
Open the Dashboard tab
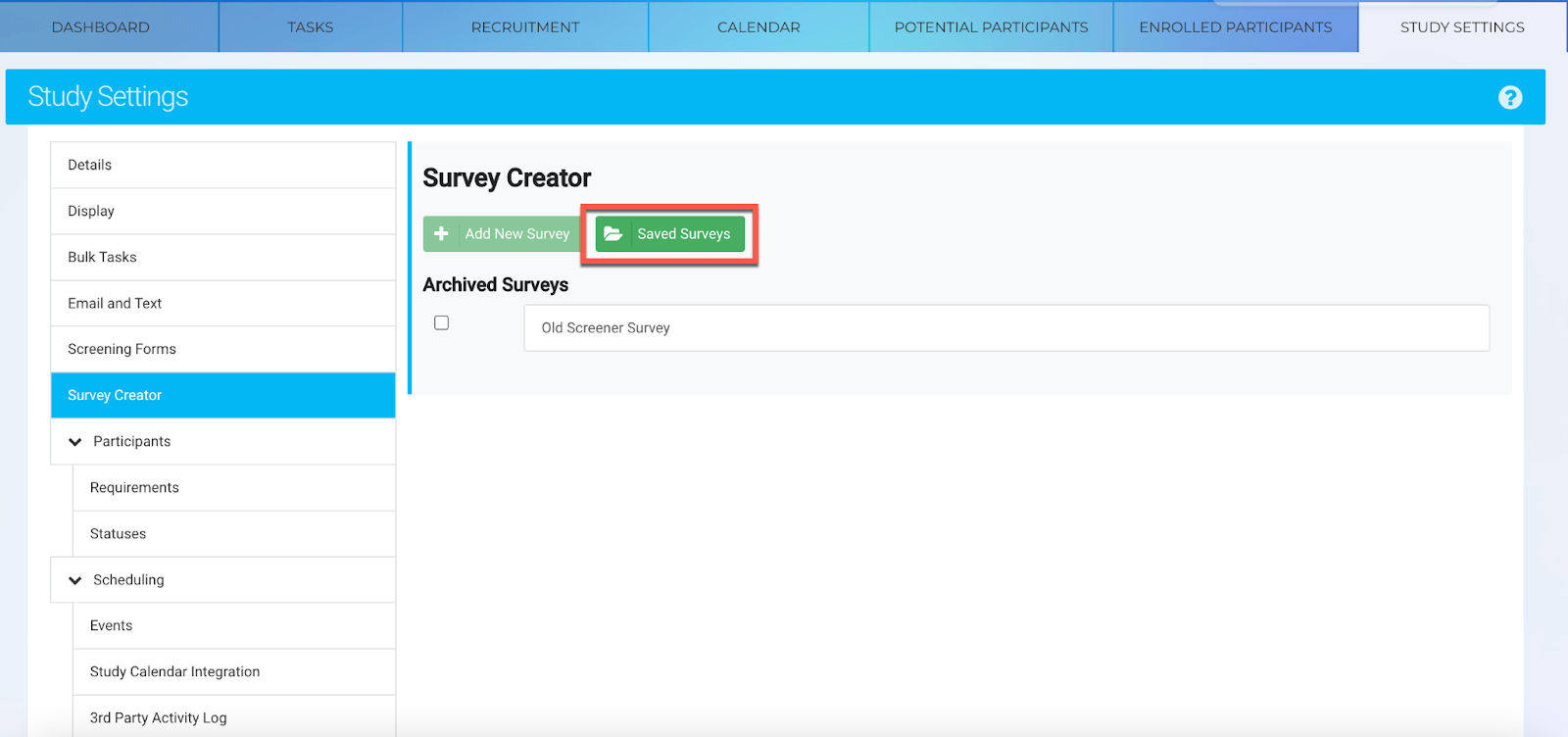[101, 27]
